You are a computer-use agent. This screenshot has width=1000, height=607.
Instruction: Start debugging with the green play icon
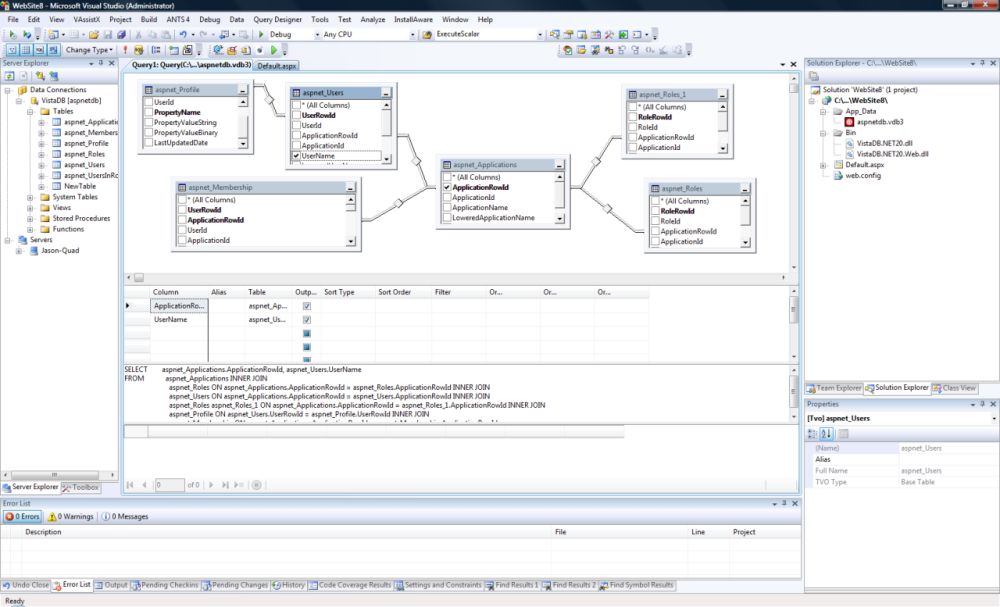(x=261, y=33)
